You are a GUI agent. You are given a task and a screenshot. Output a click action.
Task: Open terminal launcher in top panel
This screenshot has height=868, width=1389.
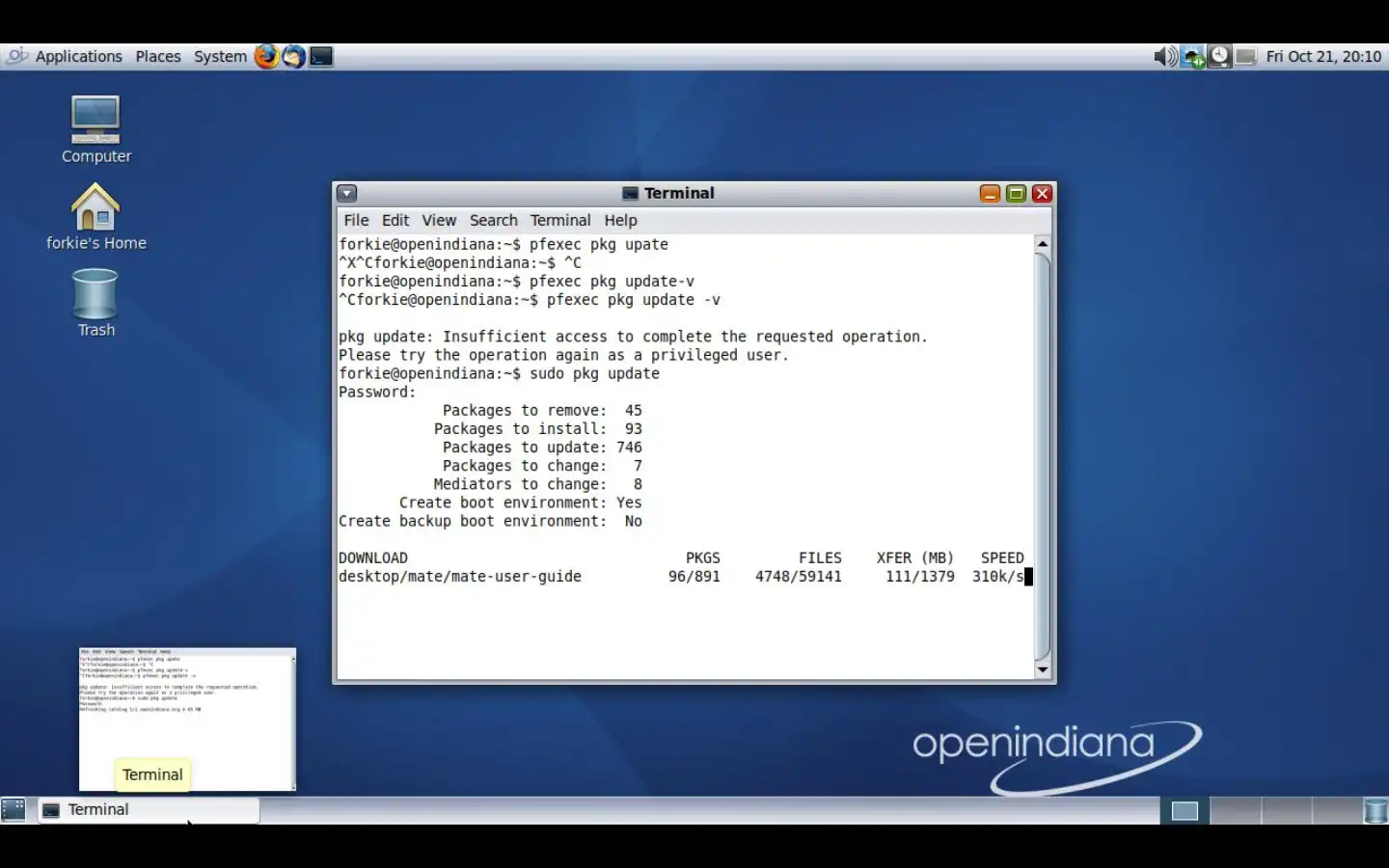pyautogui.click(x=321, y=56)
